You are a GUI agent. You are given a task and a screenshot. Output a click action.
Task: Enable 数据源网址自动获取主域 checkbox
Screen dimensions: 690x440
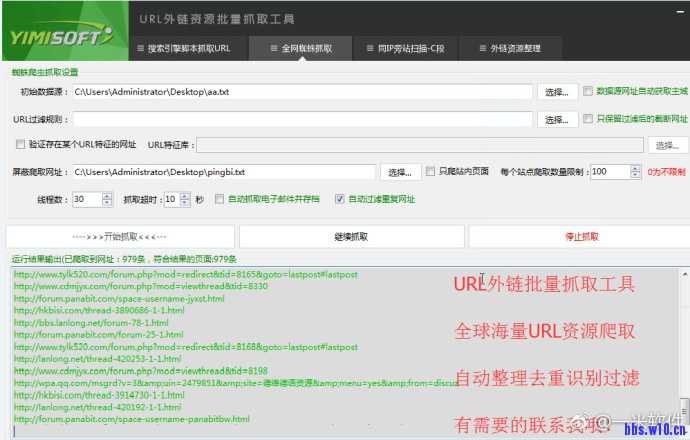tap(588, 91)
